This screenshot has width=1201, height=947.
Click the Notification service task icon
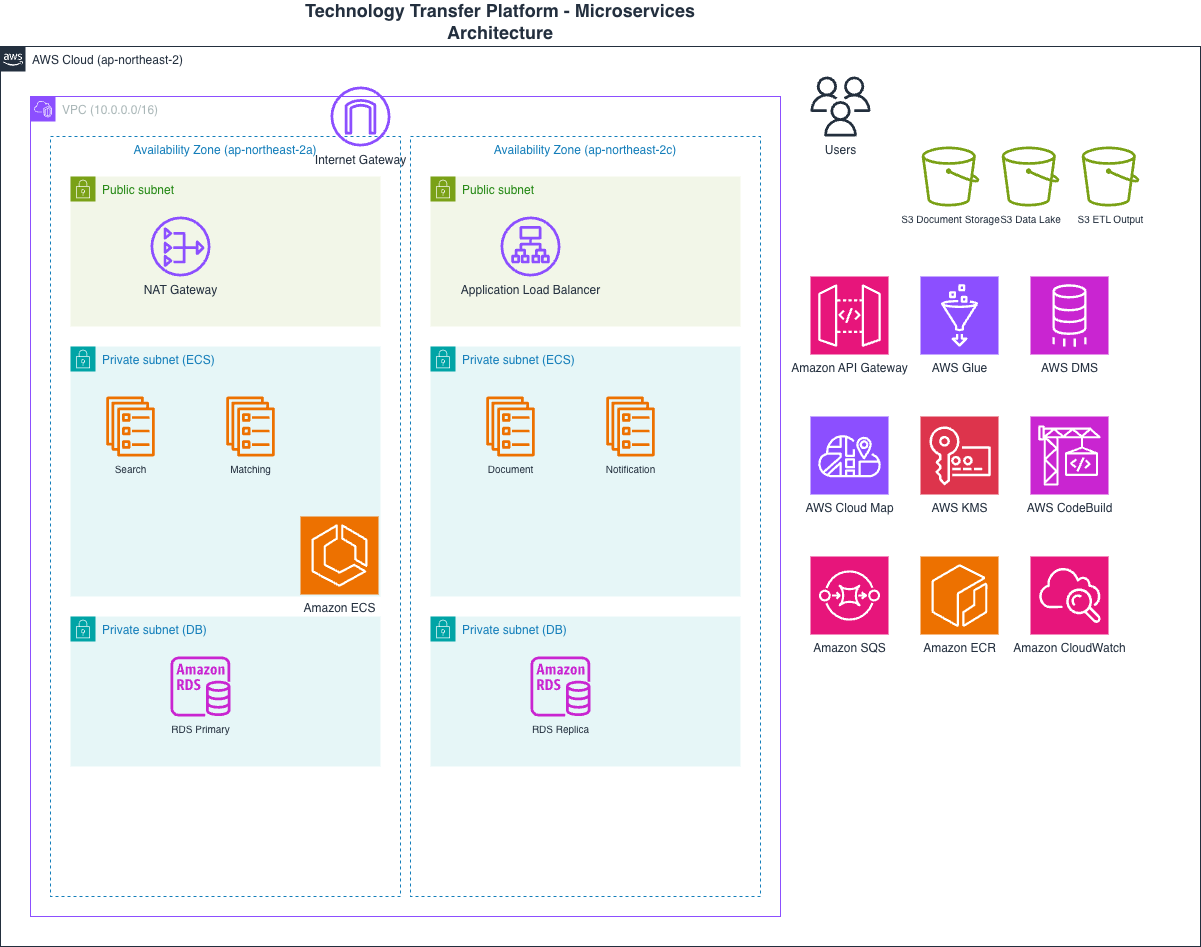[630, 426]
